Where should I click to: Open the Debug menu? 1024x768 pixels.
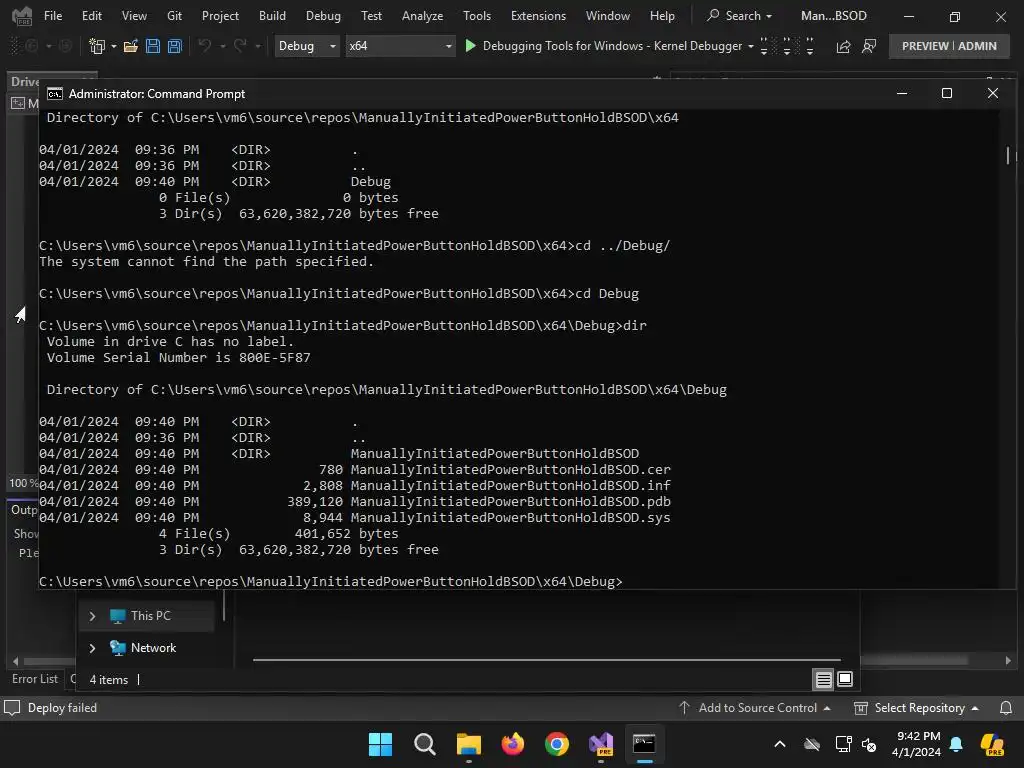coord(323,16)
